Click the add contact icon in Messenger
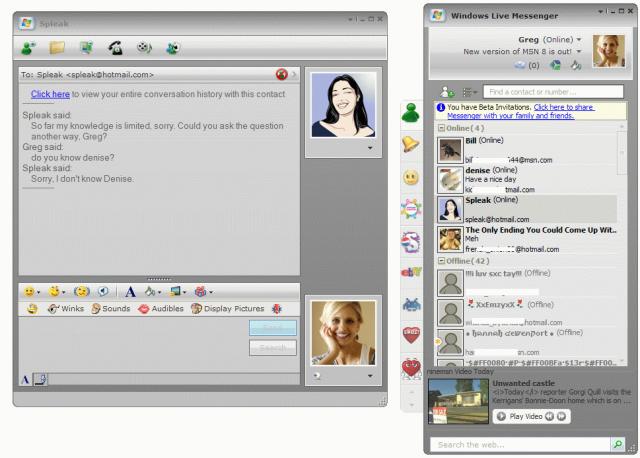Screen dimensions: 640x458 coord(447,92)
